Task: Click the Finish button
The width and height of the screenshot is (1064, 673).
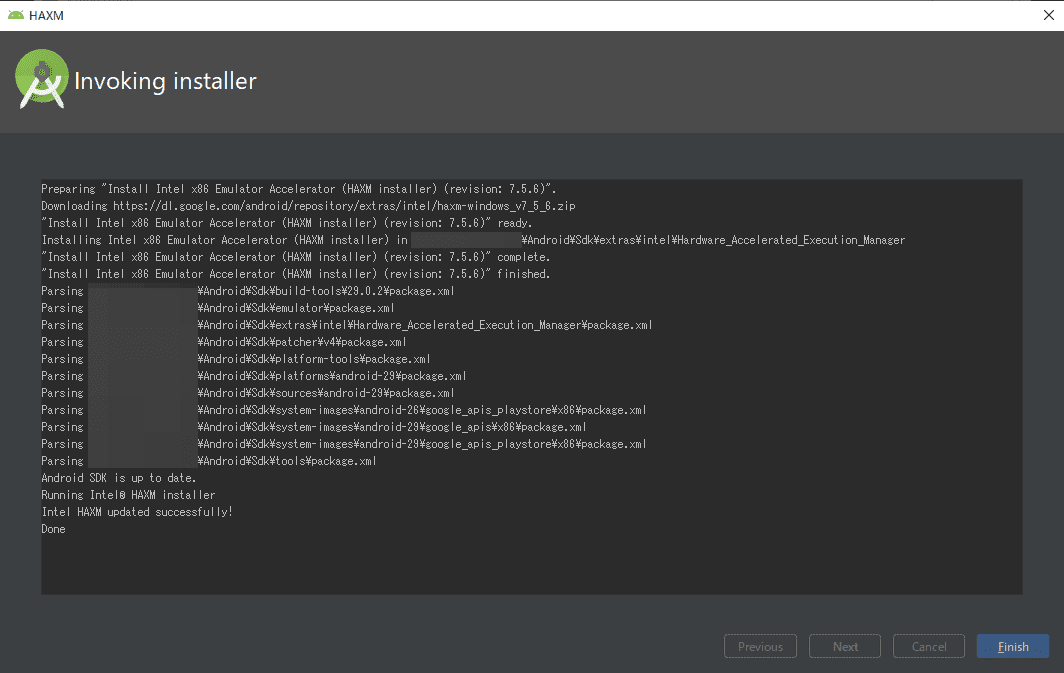Action: (1012, 647)
